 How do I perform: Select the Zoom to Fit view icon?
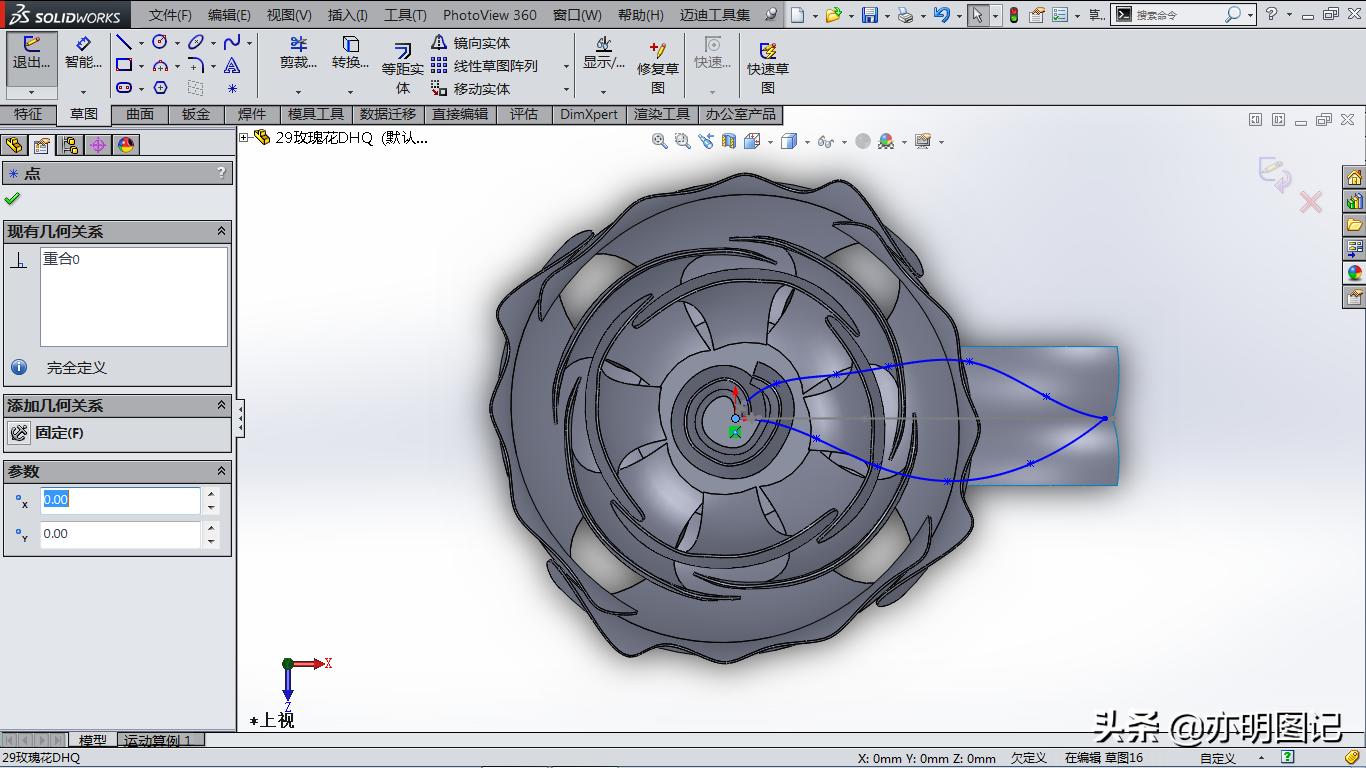[x=659, y=141]
